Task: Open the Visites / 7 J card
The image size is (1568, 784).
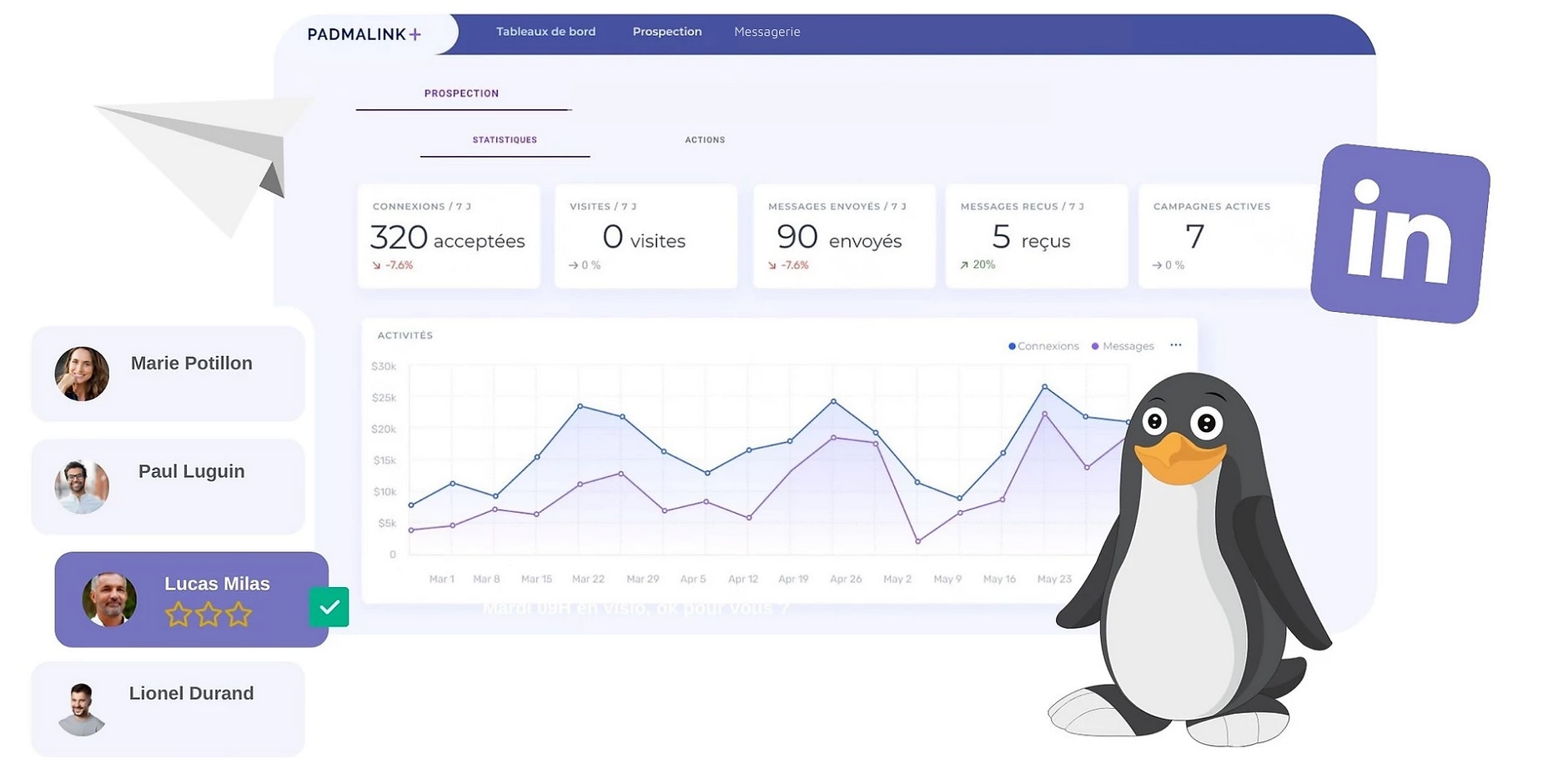Action: [x=646, y=236]
